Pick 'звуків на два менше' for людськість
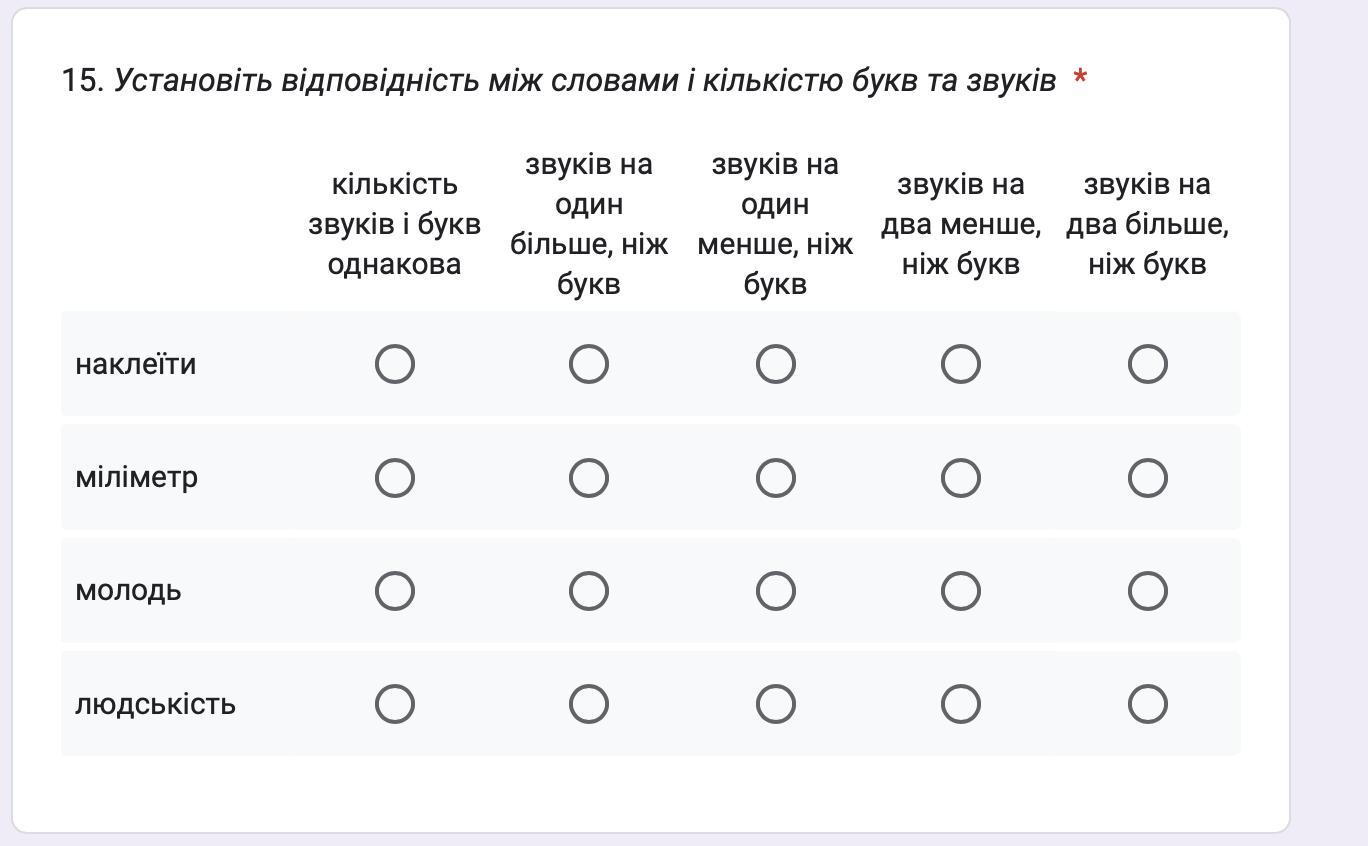Screen dimensions: 1368x846 coord(960,704)
